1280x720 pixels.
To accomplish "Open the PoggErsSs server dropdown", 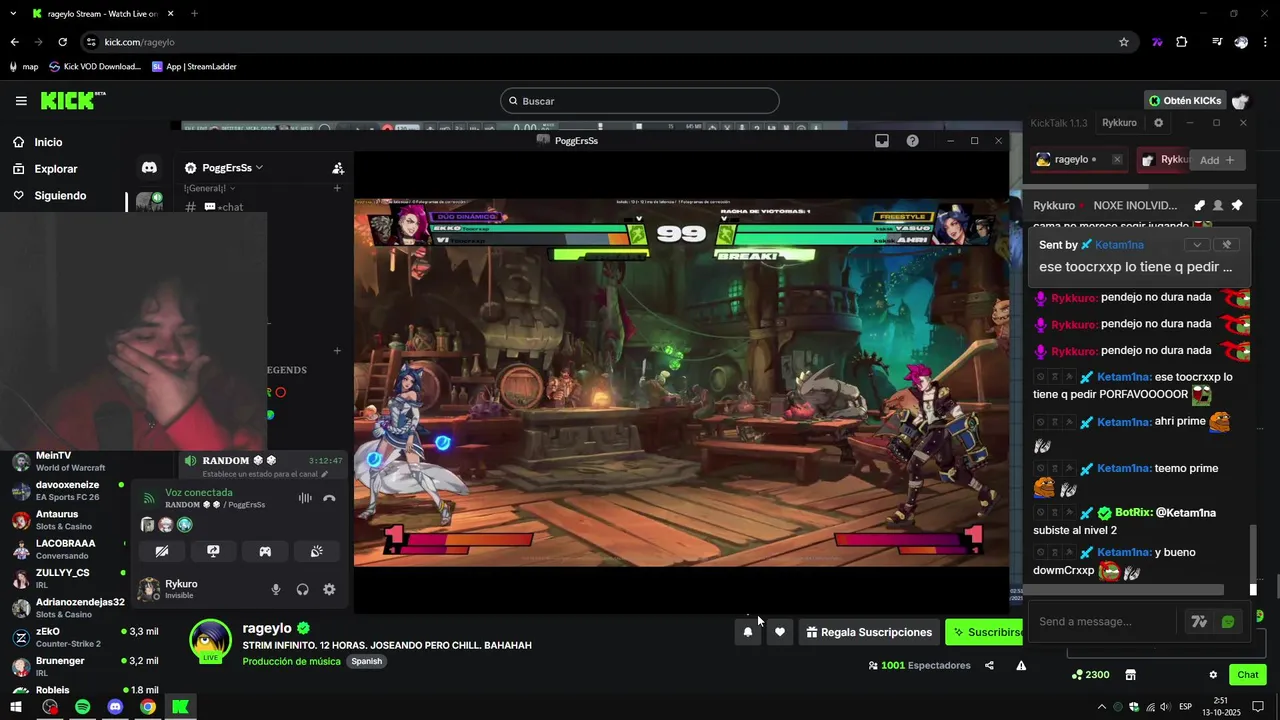I will pos(232,168).
